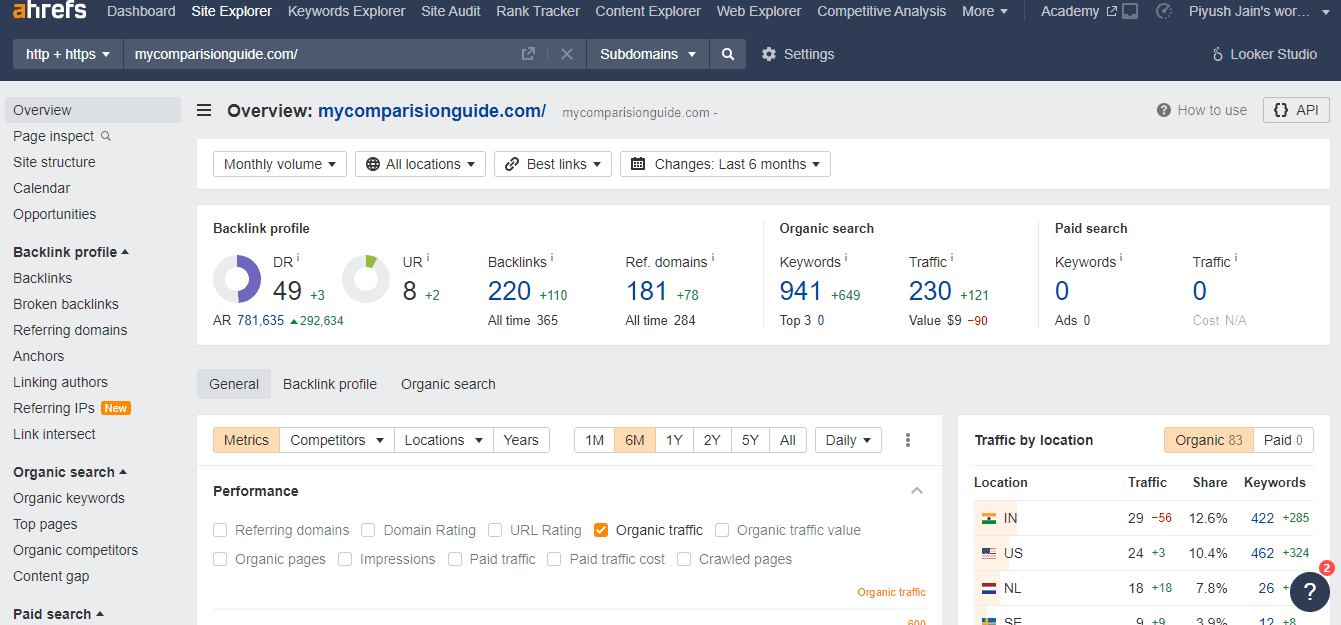Click the DR donut chart
Viewport: 1341px width, 625px height.
[237, 279]
